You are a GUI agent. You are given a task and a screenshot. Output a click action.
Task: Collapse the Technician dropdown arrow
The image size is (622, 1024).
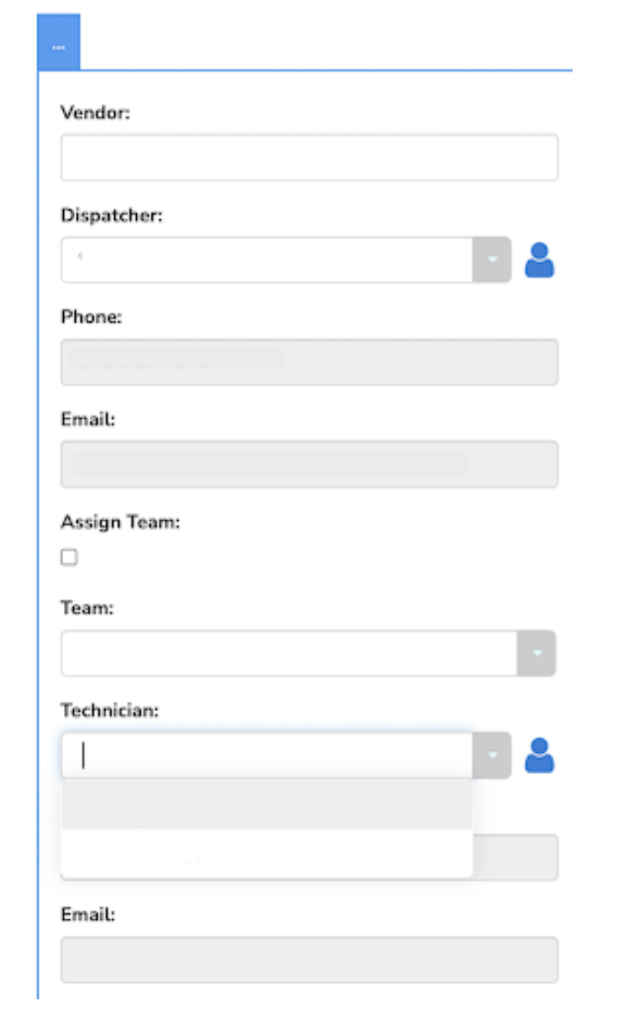coord(492,755)
